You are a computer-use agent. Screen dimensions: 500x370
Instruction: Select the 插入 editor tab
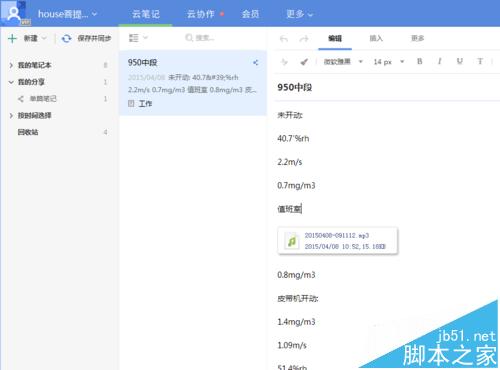click(x=376, y=38)
